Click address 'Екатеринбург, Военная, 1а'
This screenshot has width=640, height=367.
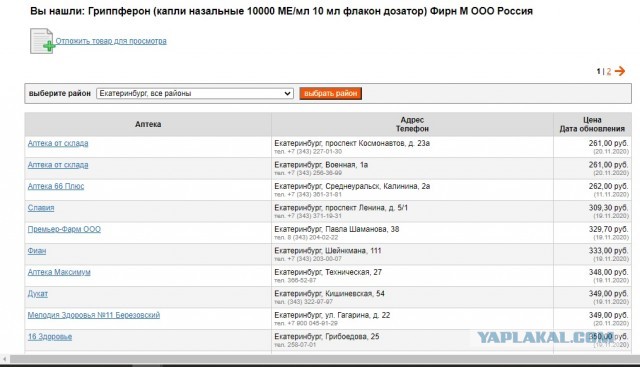pyautogui.click(x=321, y=165)
